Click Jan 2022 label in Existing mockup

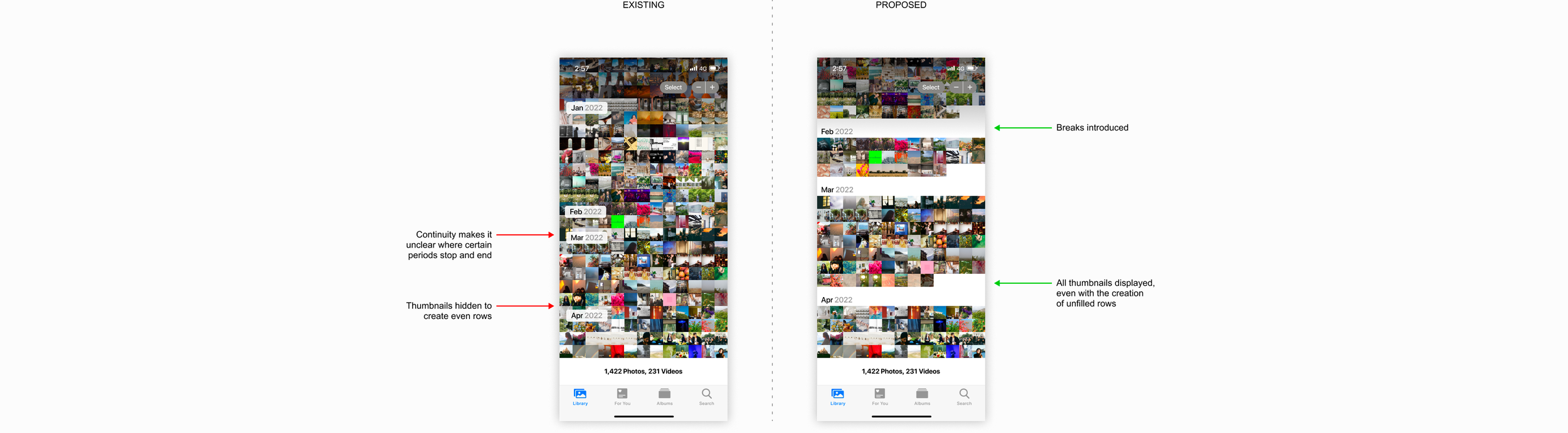pyautogui.click(x=586, y=108)
